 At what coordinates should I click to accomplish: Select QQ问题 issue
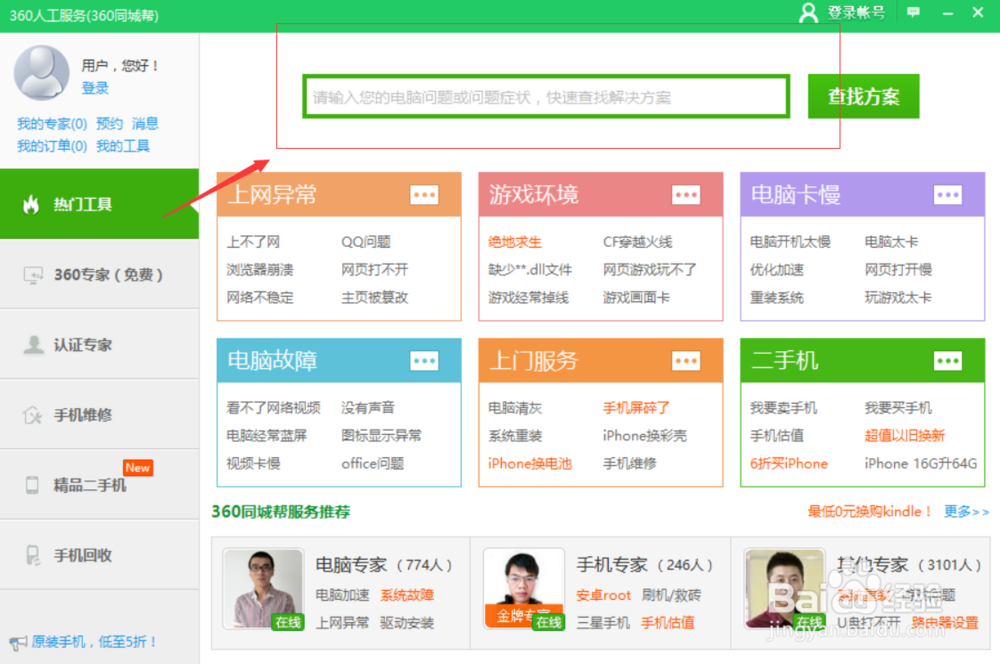366,242
